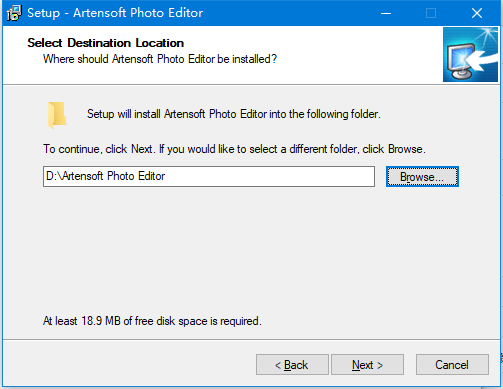
Task: Click the setup installer icon in title bar
Action: pos(14,13)
